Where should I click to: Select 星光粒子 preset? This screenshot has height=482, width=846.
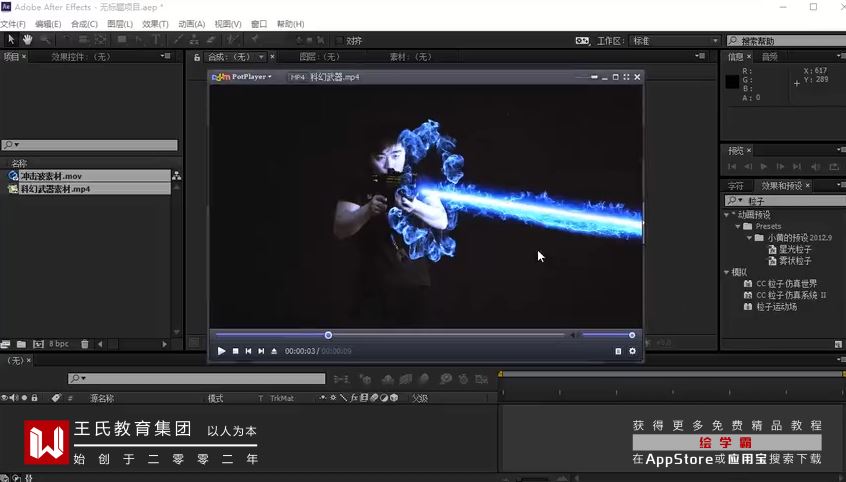click(x=795, y=249)
